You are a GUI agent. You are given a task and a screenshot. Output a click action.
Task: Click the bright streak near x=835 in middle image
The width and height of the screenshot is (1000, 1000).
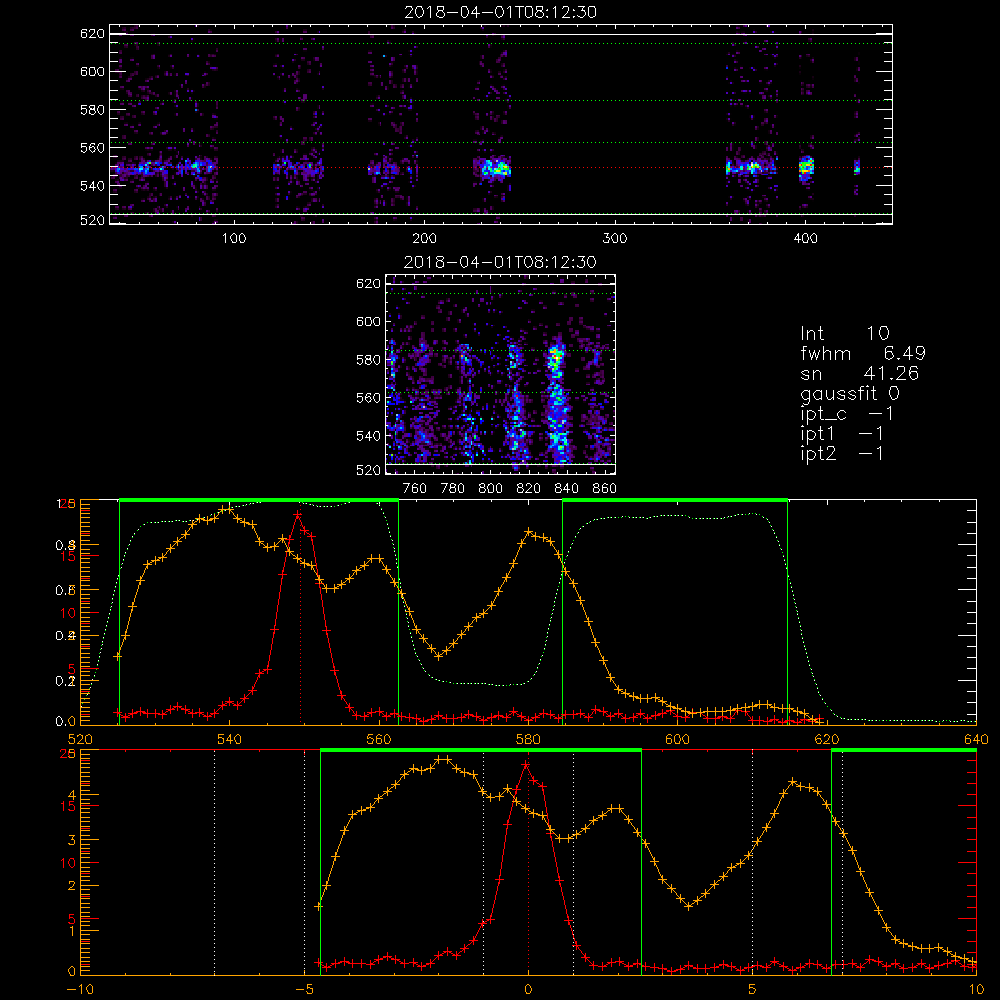pos(557,402)
